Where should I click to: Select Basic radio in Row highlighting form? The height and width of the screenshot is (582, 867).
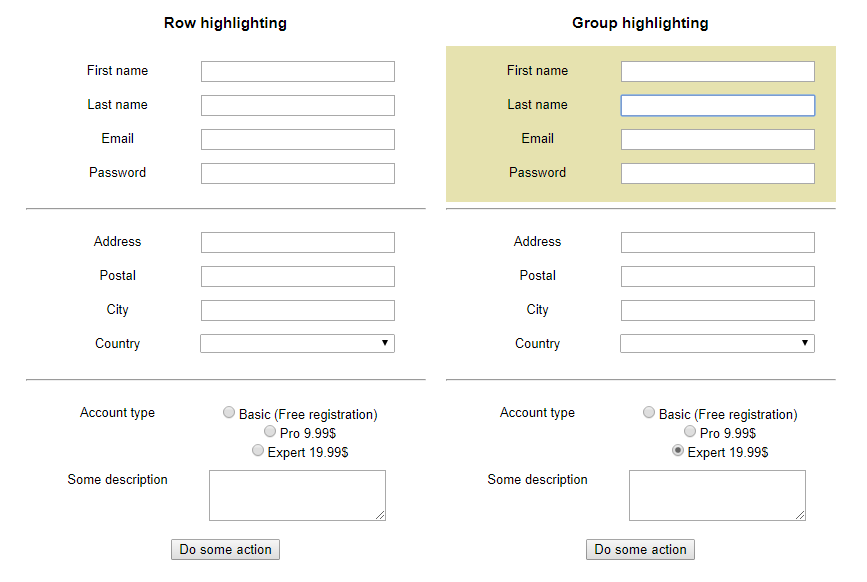point(229,412)
